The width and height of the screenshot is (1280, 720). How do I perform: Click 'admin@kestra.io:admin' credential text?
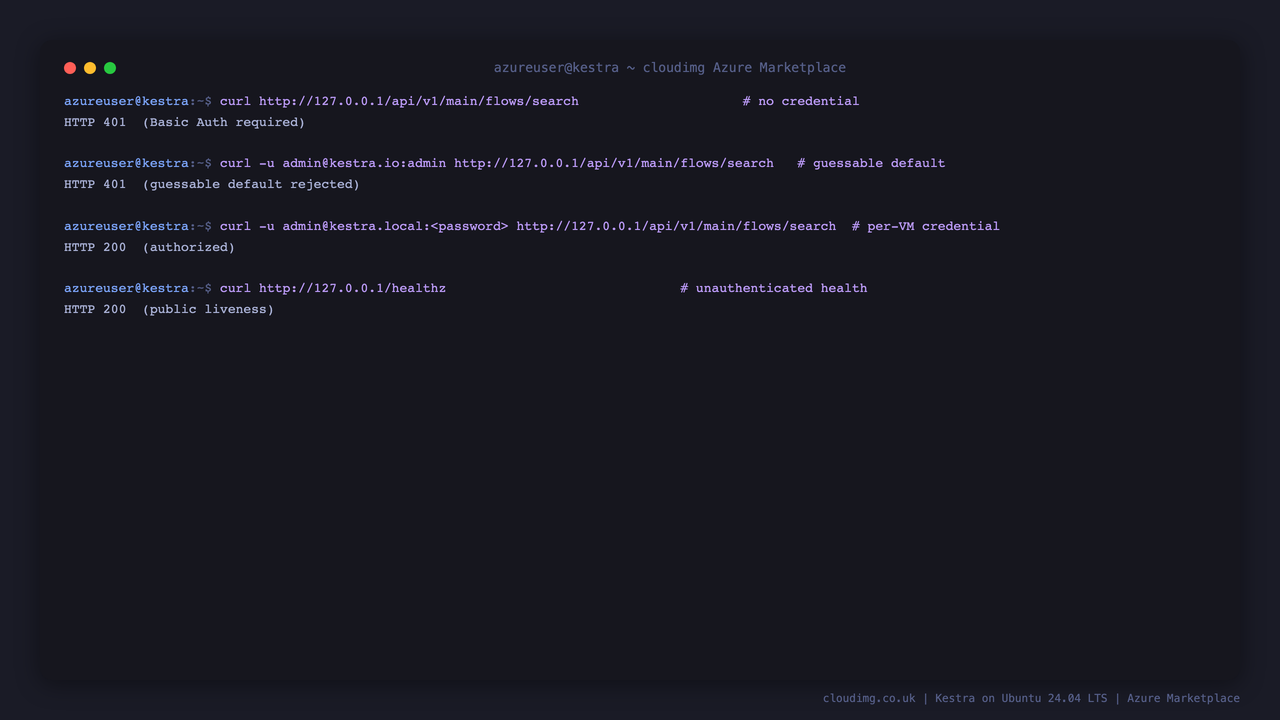(364, 163)
